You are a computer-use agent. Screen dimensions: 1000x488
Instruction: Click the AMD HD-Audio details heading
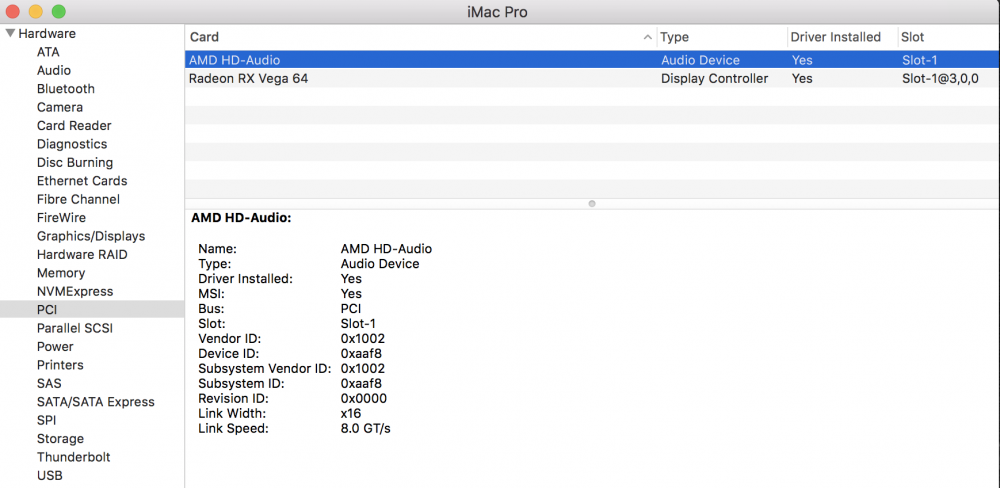(241, 218)
